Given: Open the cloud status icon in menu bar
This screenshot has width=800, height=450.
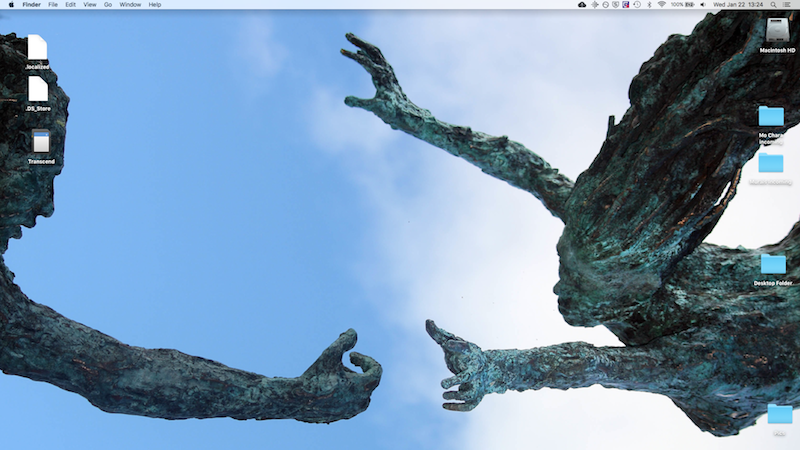Looking at the screenshot, I should [x=582, y=5].
